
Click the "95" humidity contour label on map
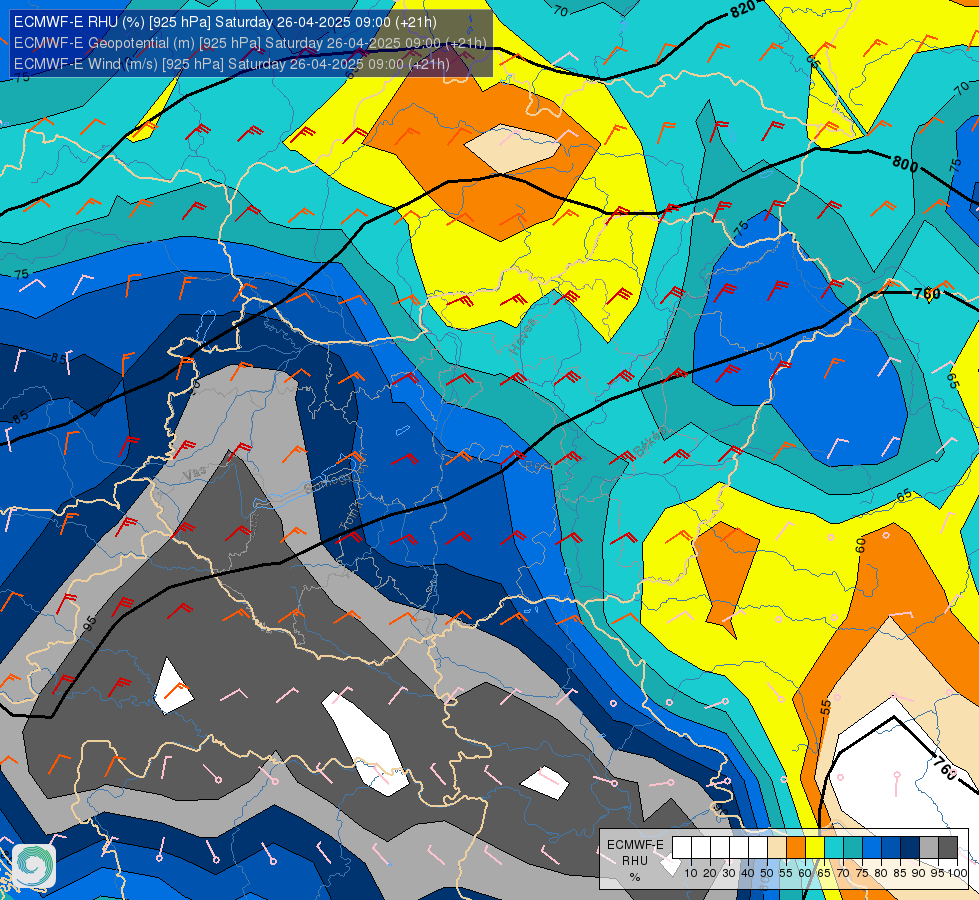(x=89, y=623)
